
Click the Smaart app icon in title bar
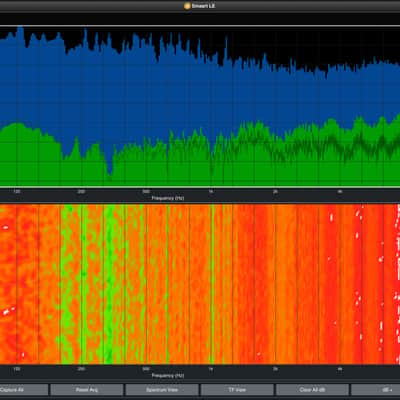187,6
